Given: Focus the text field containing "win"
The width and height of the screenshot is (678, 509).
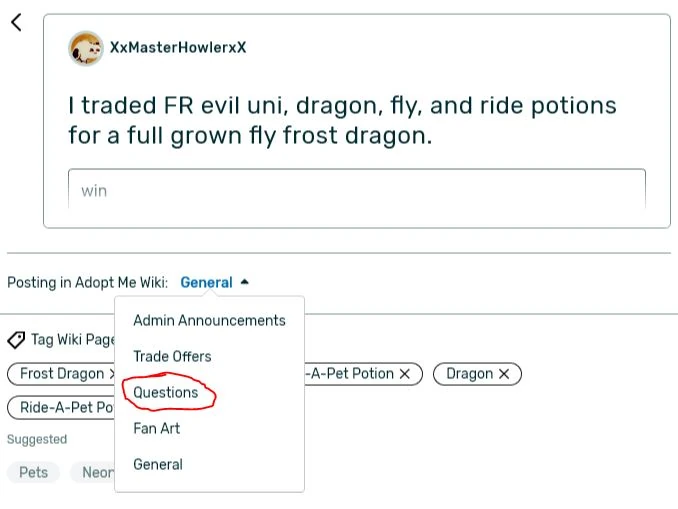Looking at the screenshot, I should [356, 190].
